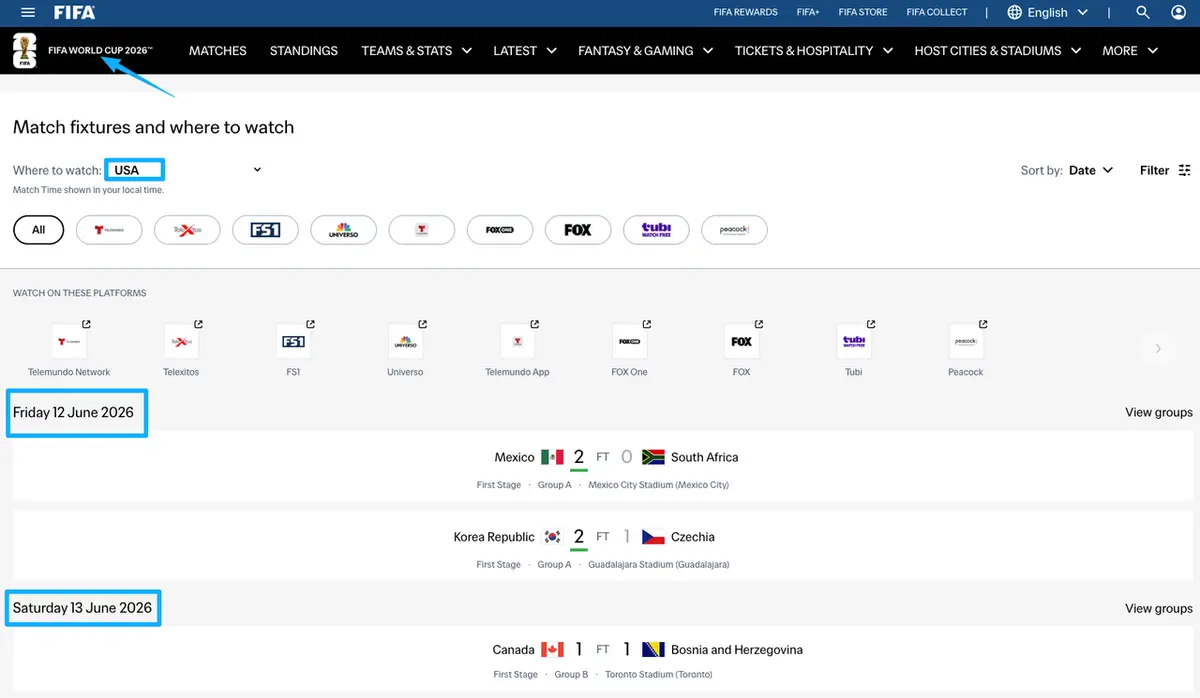The width and height of the screenshot is (1200, 698).
Task: Click the Korea Republic flag
Action: pyautogui.click(x=552, y=537)
